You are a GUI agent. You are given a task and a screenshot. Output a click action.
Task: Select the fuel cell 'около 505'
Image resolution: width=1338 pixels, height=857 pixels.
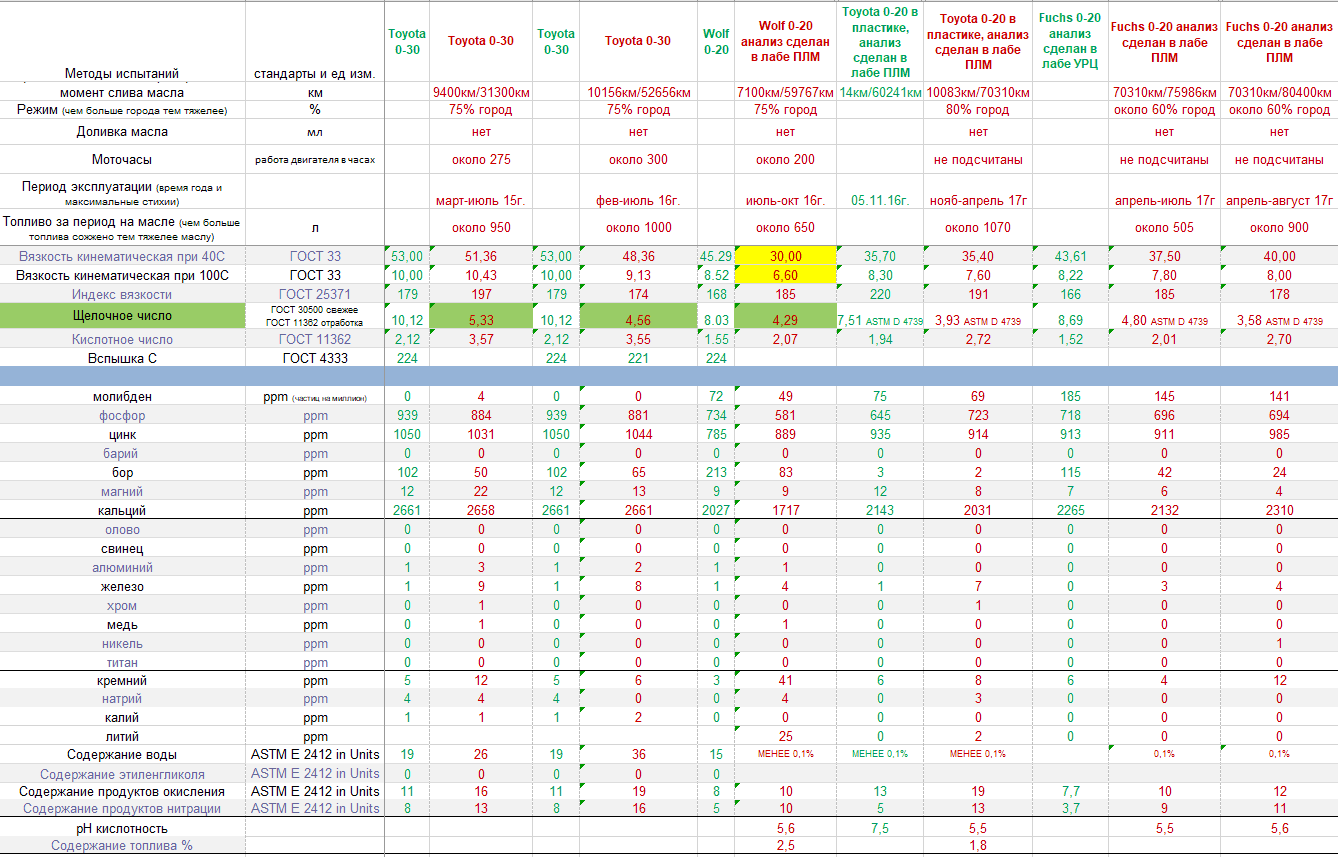pyautogui.click(x=1164, y=228)
